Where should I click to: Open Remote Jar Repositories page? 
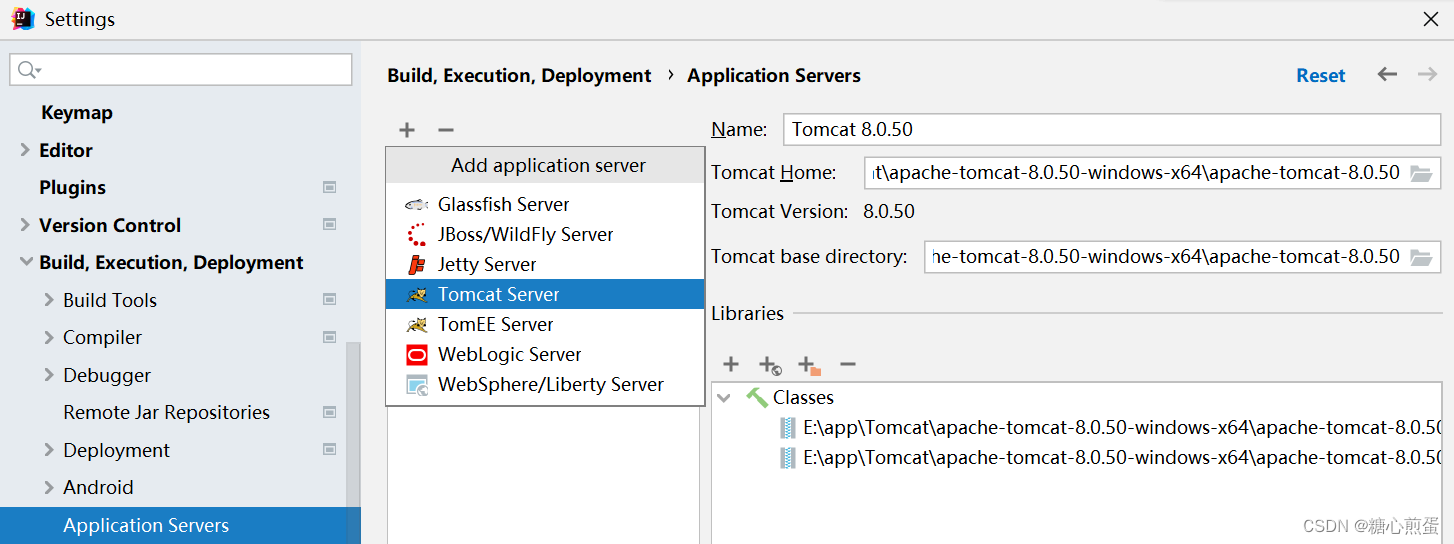(x=166, y=412)
